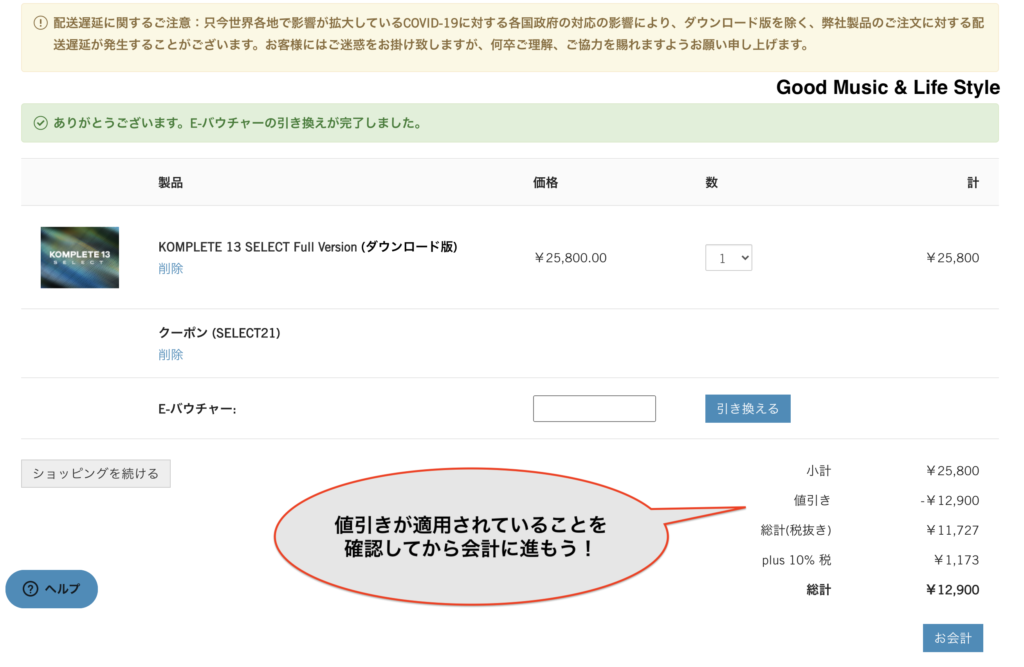Click the 価格 column header
This screenshot has height=667, width=1024.
pyautogui.click(x=545, y=182)
